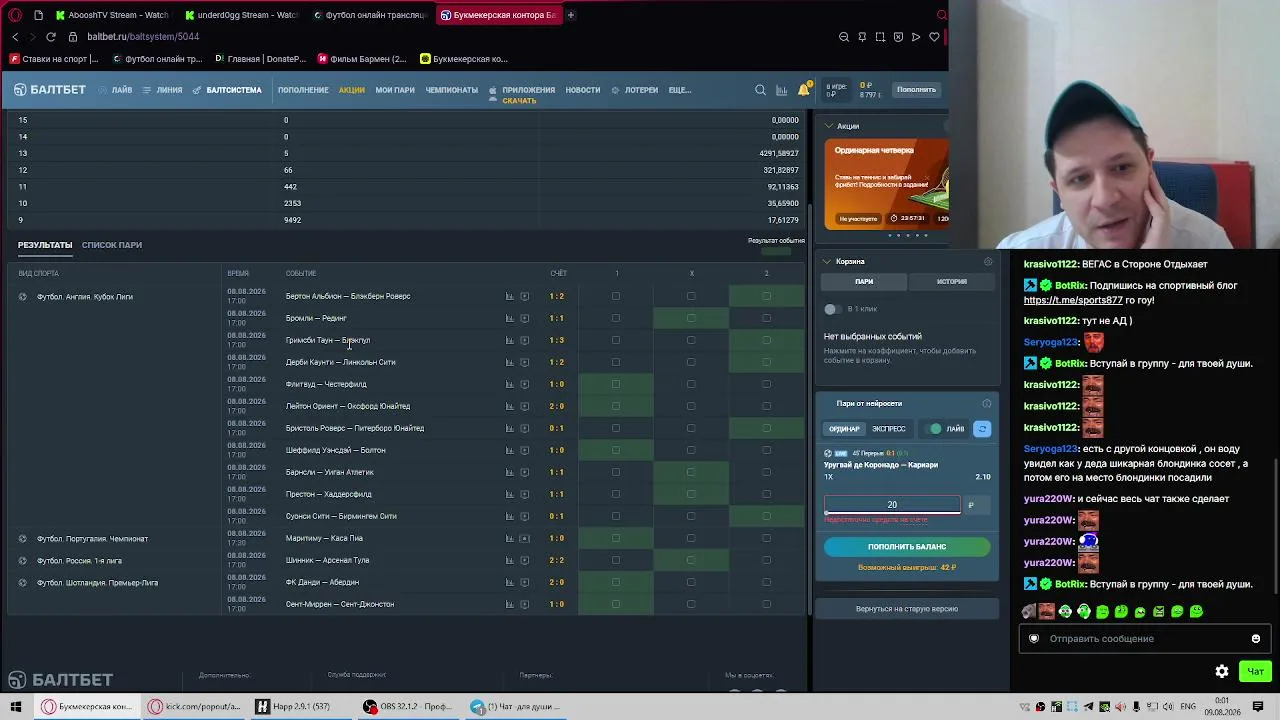Click the Пополнить button in header

tap(916, 90)
